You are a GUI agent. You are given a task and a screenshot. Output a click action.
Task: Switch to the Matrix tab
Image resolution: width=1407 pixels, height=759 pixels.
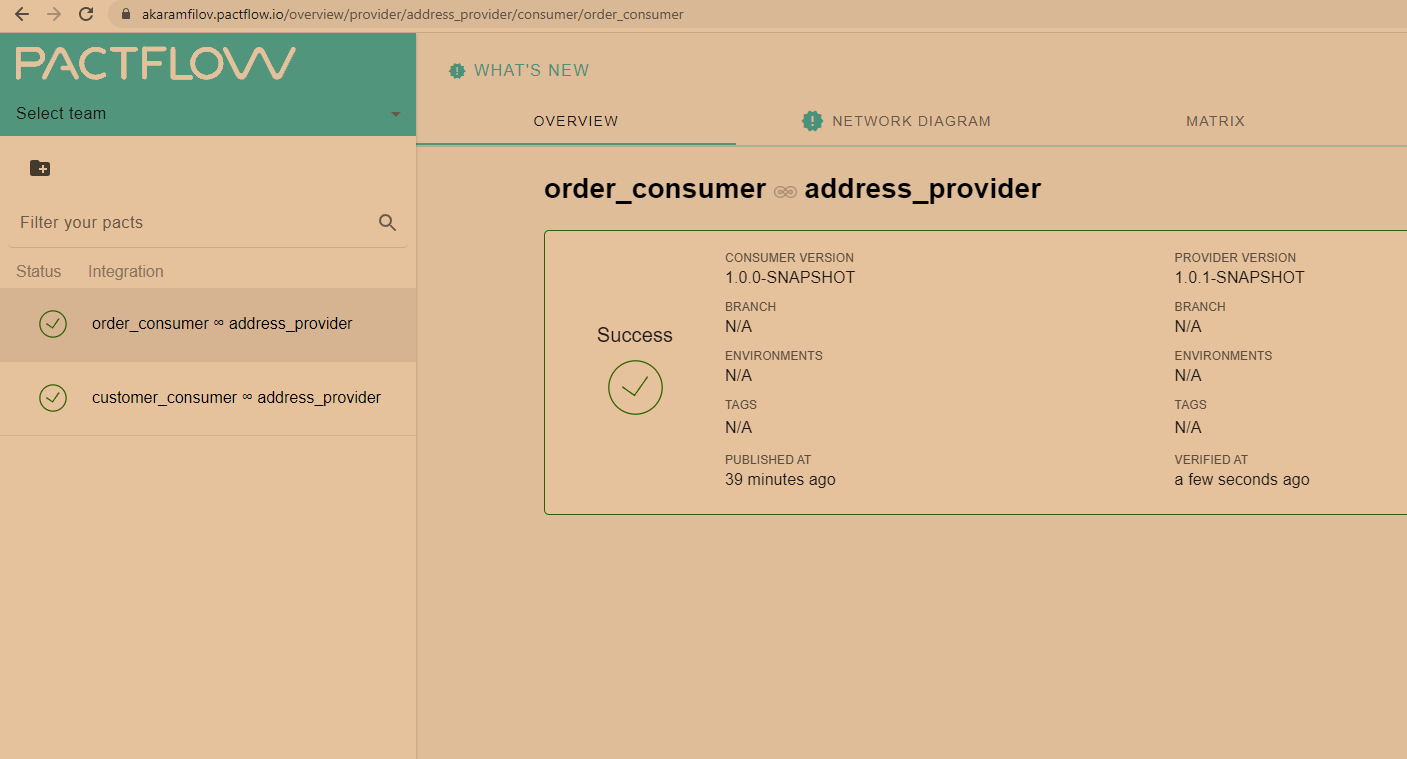1215,121
